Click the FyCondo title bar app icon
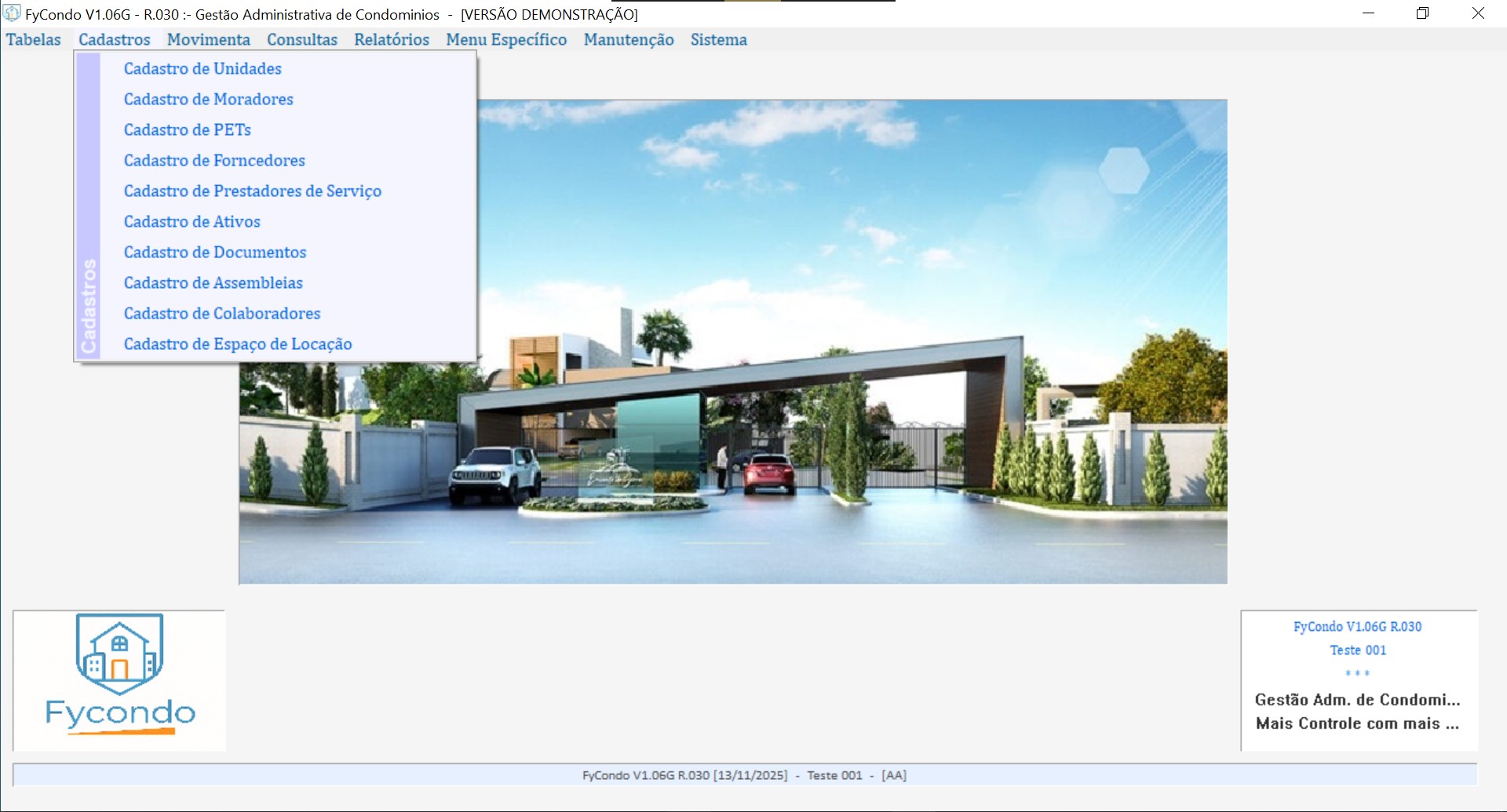The image size is (1507, 812). pos(12,14)
